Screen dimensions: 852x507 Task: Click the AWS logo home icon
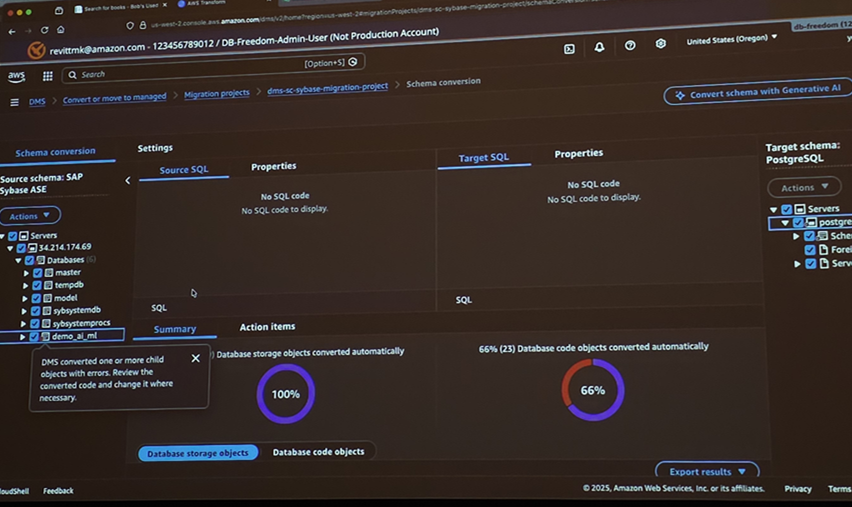pos(17,76)
